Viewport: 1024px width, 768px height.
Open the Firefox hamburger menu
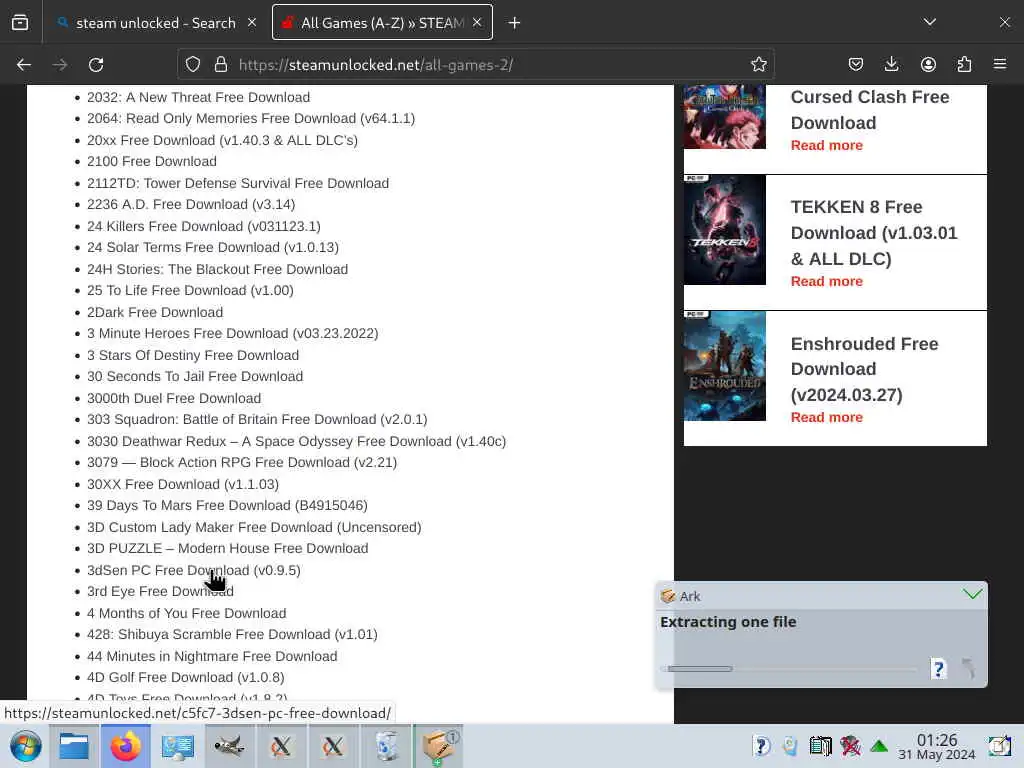click(1000, 64)
